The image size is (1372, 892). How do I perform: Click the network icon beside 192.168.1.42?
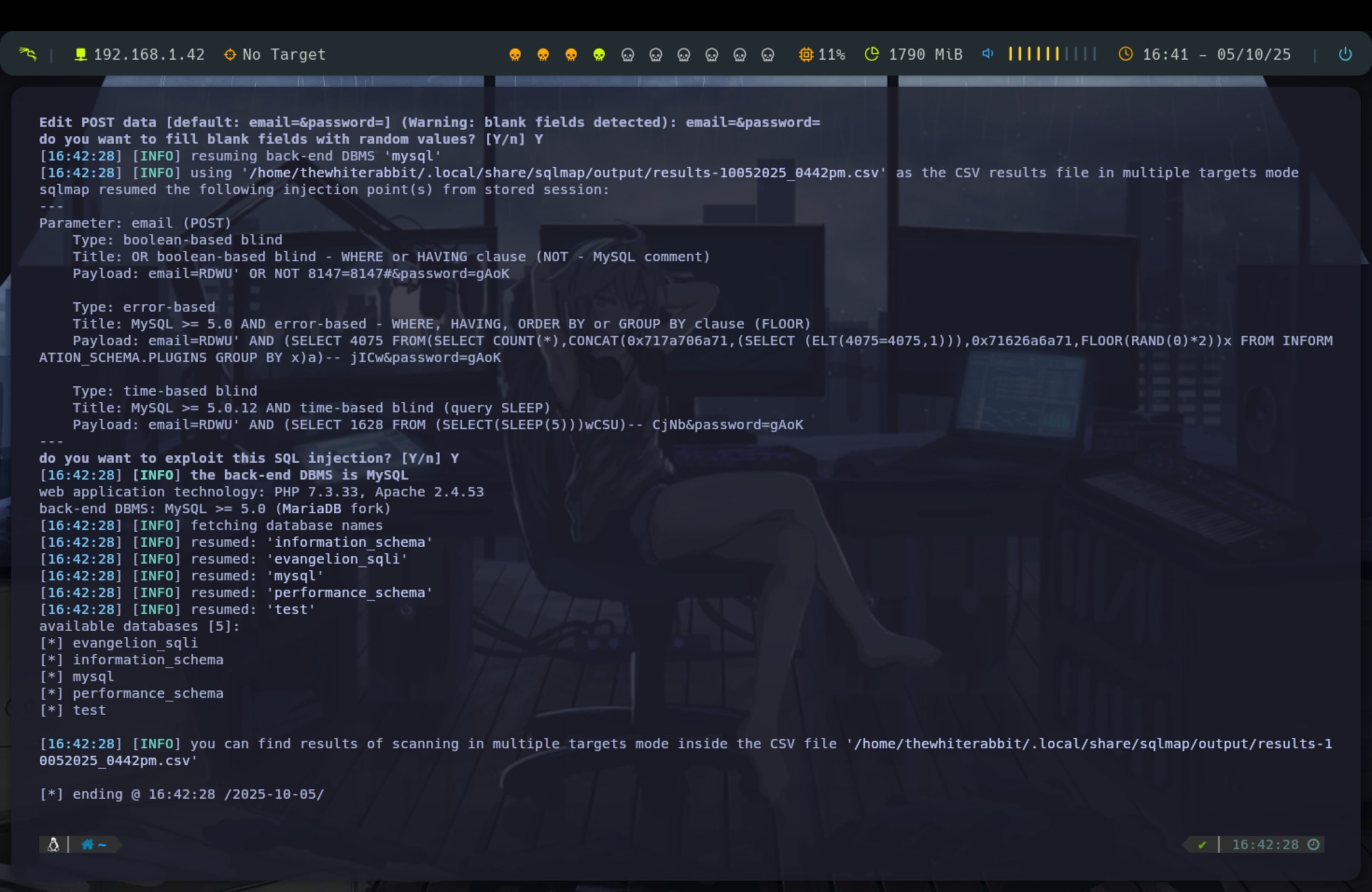[x=81, y=54]
